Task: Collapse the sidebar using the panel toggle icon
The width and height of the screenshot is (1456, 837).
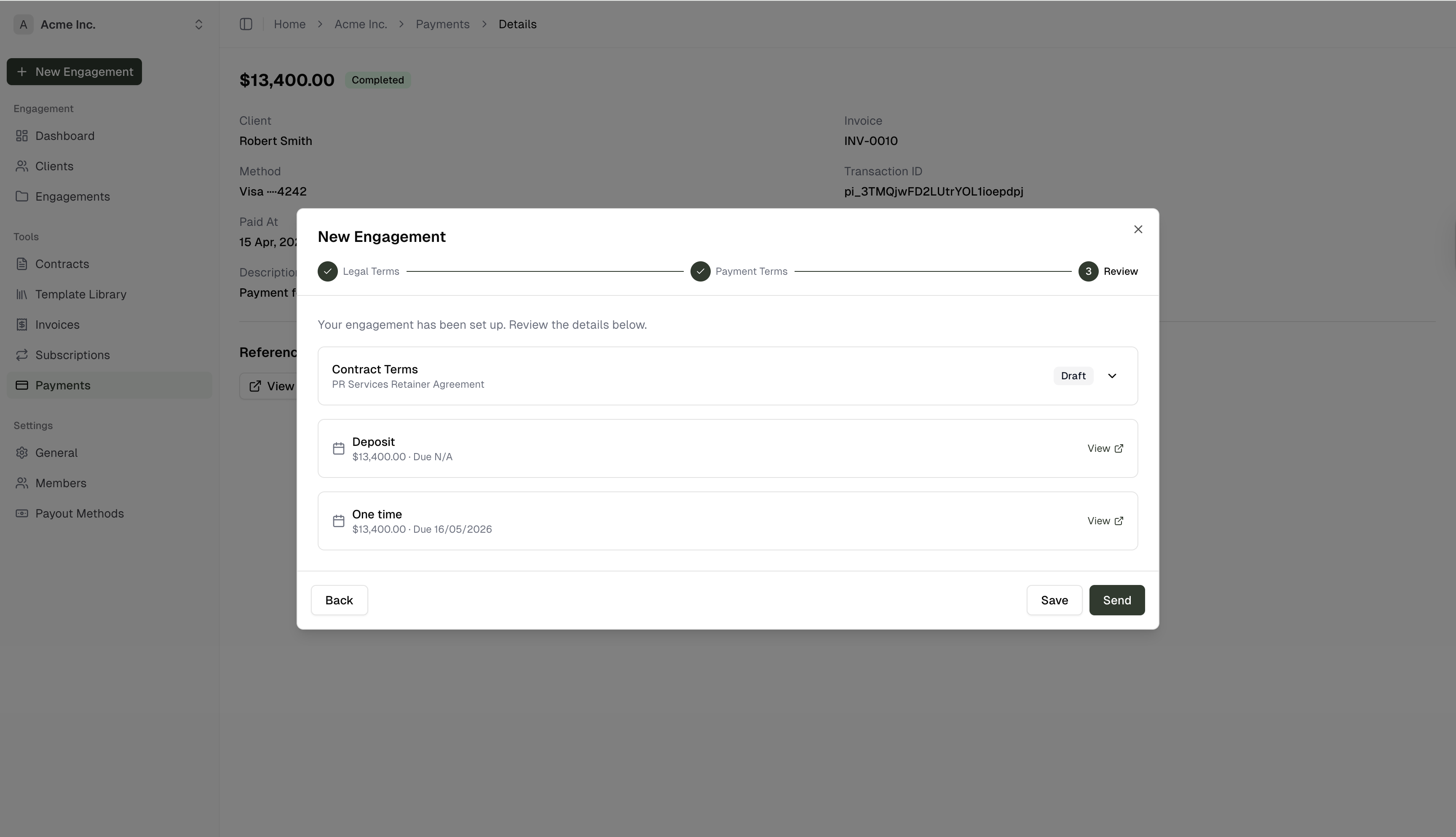Action: (x=246, y=24)
